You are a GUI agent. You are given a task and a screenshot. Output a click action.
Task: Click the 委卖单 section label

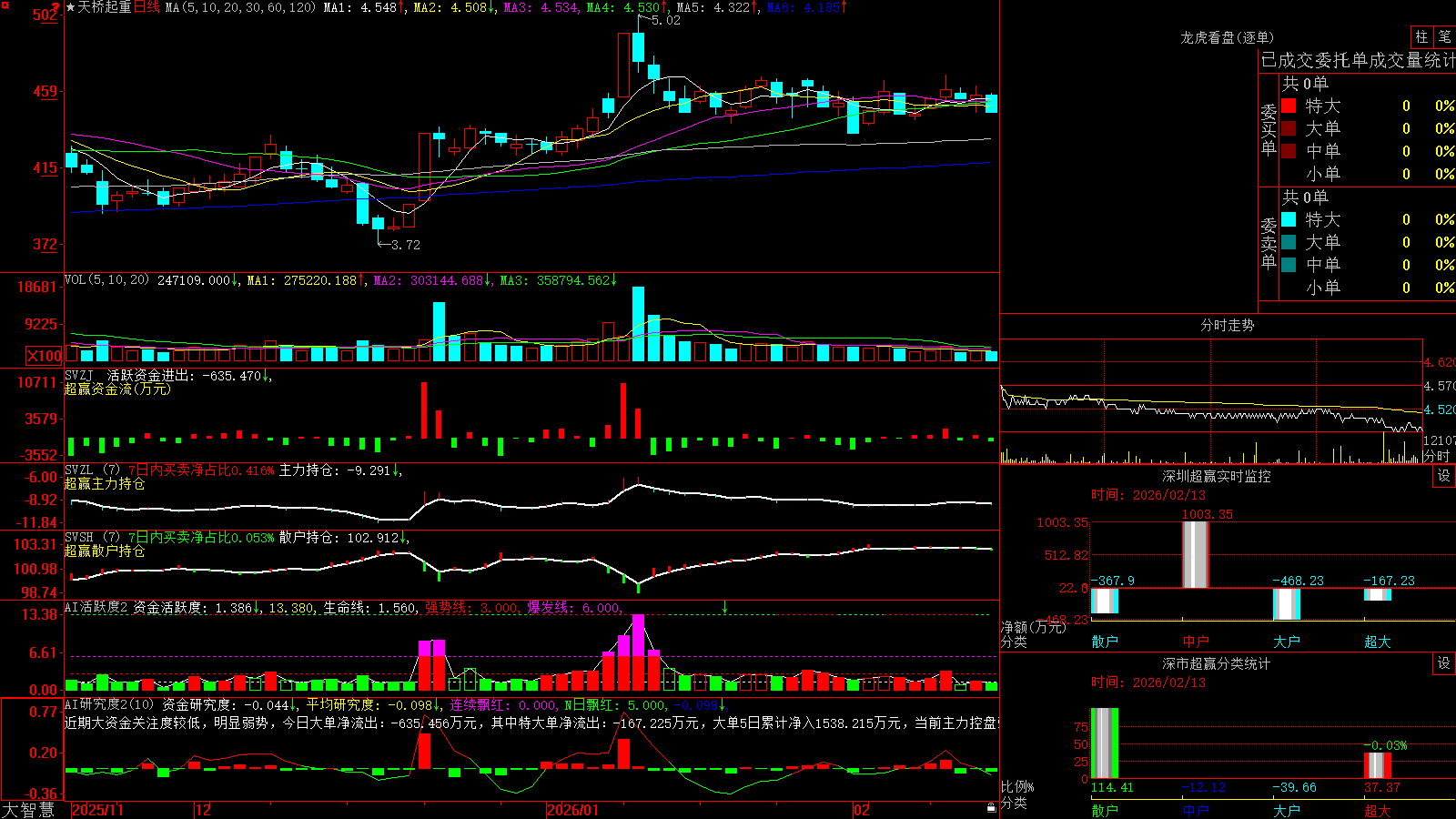point(1269,243)
